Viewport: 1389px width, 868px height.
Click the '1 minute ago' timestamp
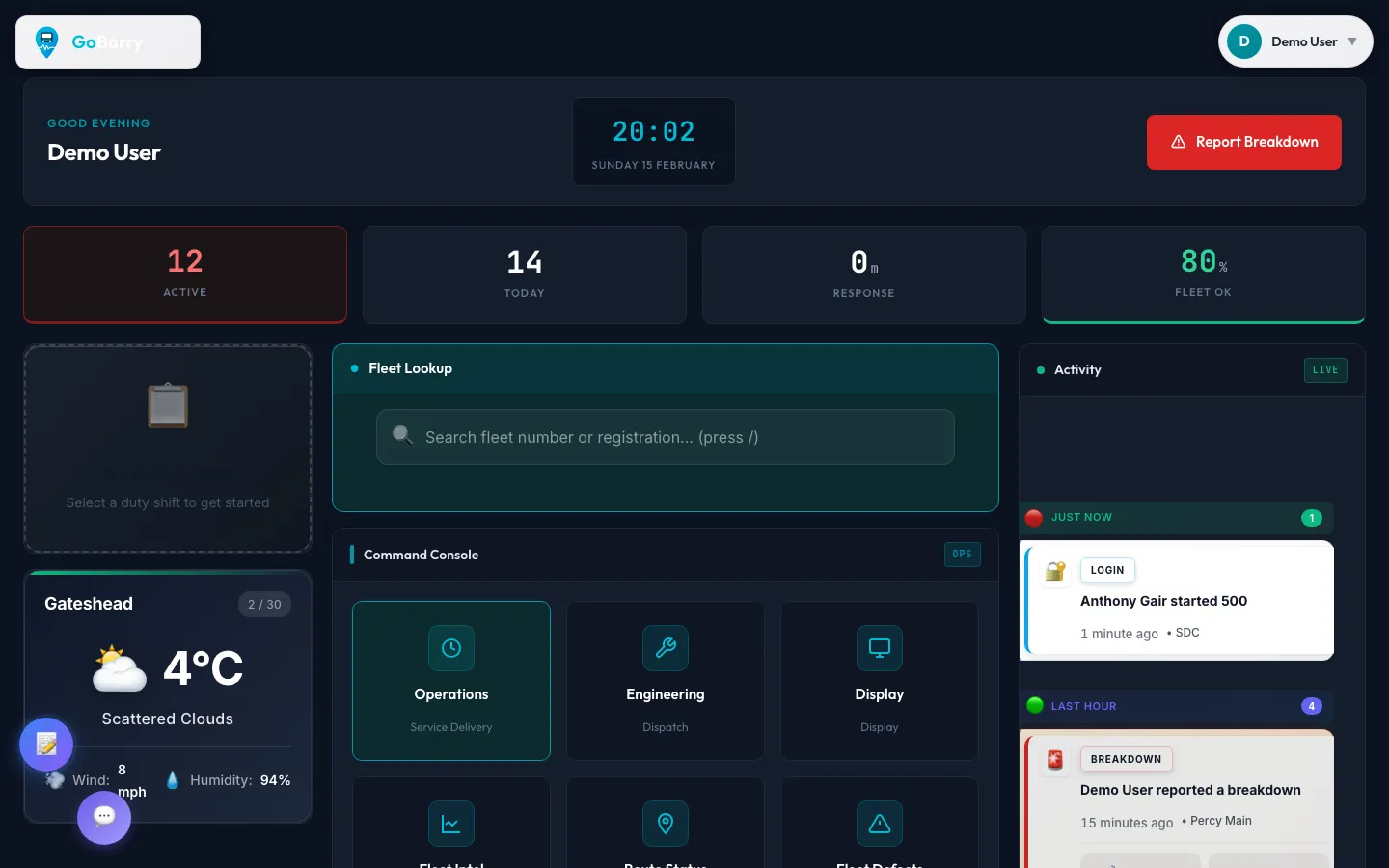[x=1119, y=634]
